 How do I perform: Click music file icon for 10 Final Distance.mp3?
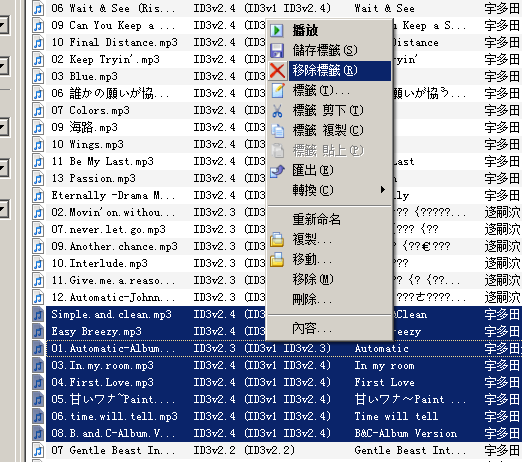coord(38,42)
